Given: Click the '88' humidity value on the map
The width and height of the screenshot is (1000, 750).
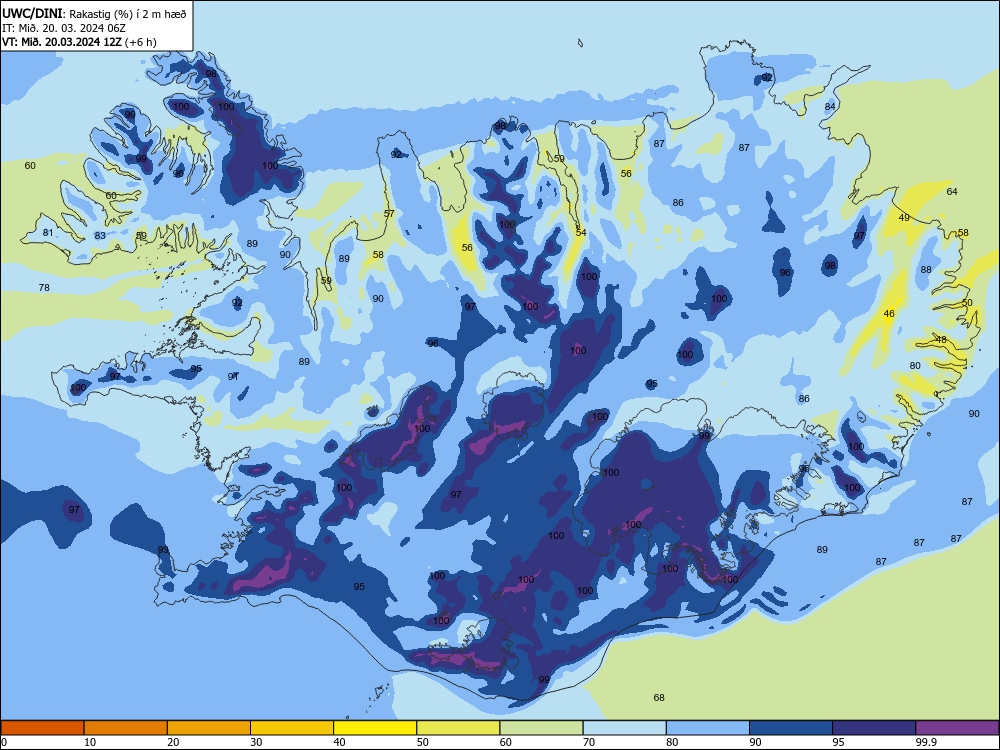Looking at the screenshot, I should 926,270.
